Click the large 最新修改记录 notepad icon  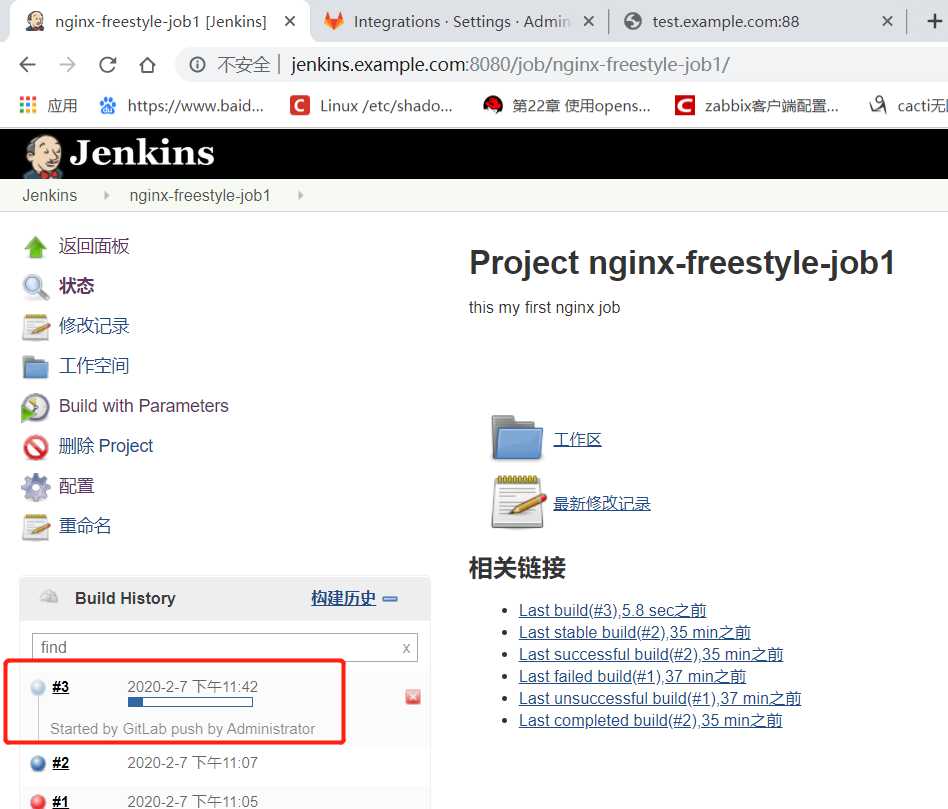517,502
